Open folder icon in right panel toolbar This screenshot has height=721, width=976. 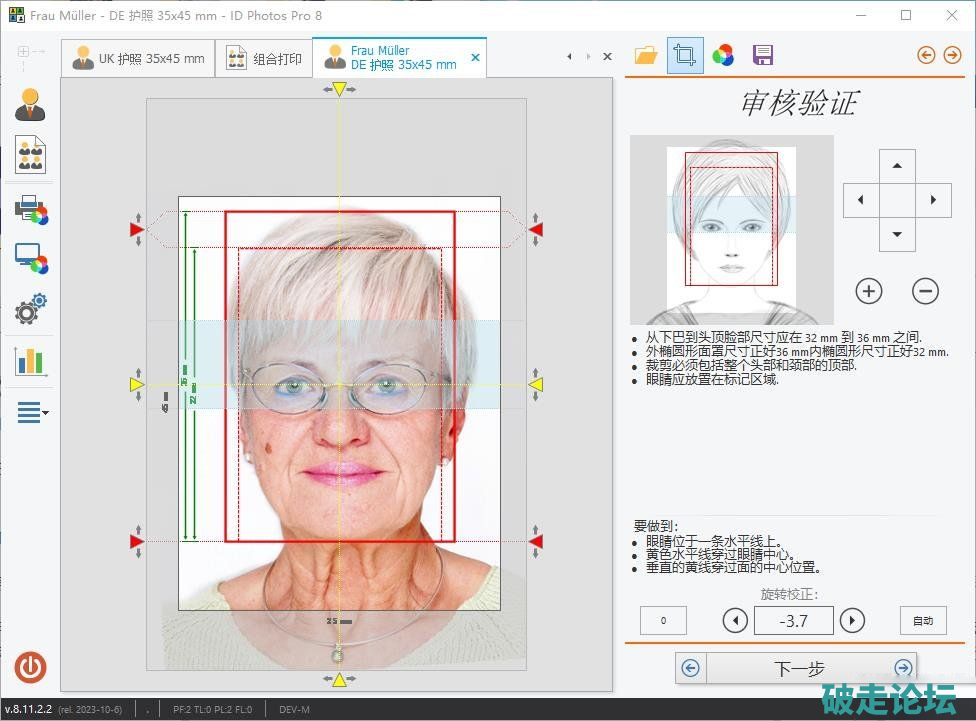[647, 55]
